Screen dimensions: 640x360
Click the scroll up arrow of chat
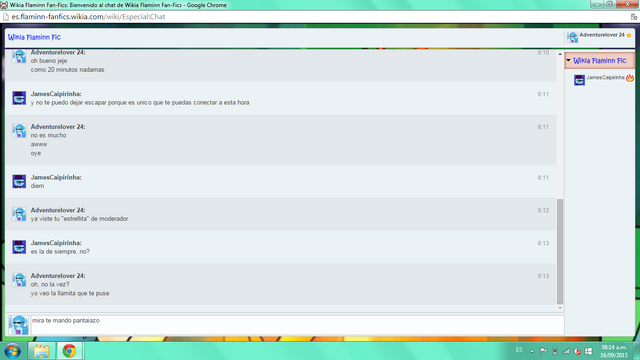pos(560,54)
